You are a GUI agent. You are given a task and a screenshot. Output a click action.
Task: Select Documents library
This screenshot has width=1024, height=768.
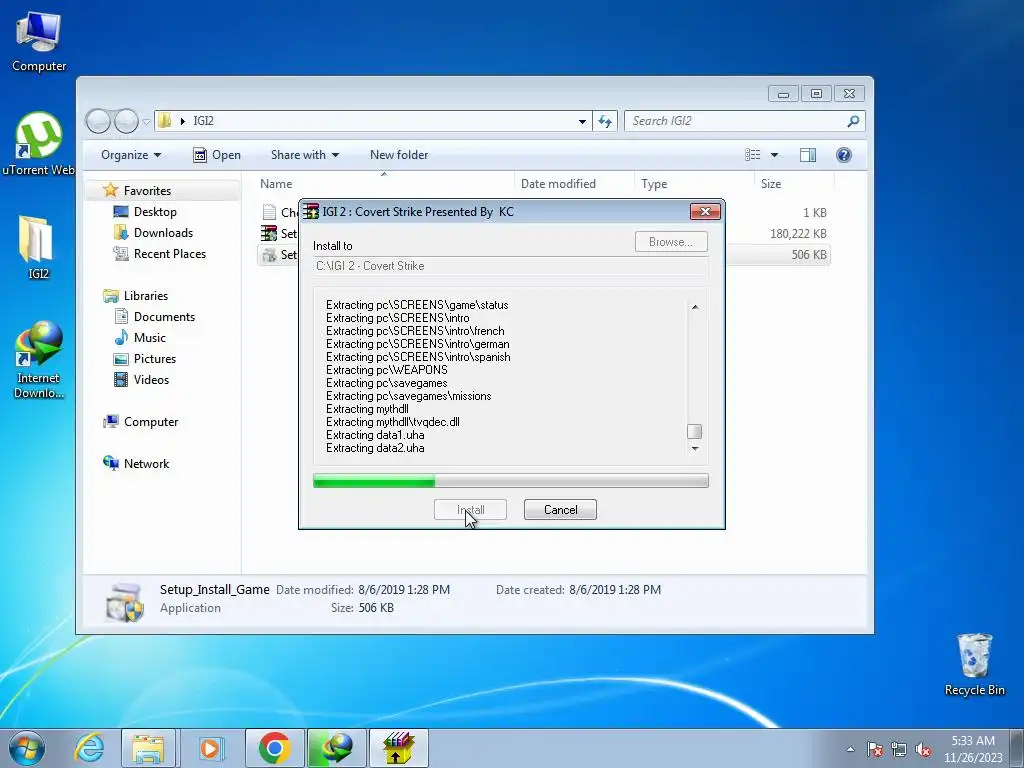tap(164, 317)
